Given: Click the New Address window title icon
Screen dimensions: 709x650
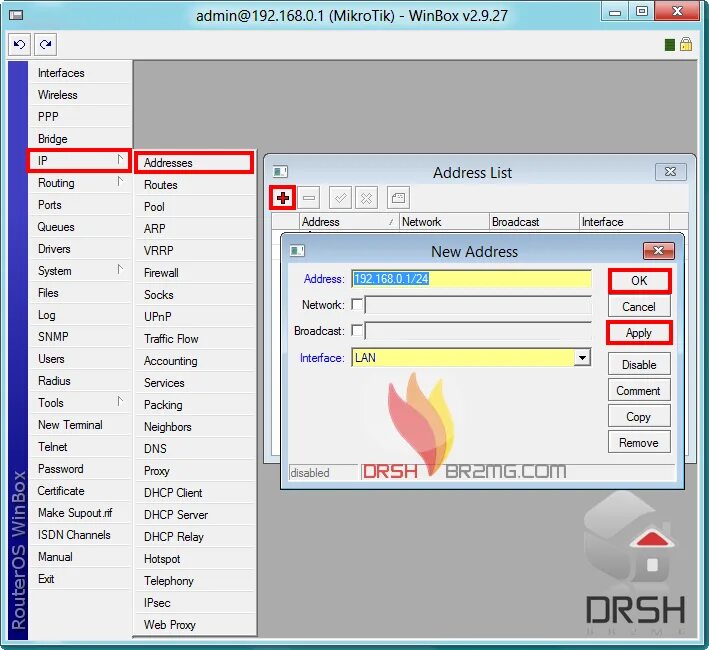Looking at the screenshot, I should tap(297, 250).
